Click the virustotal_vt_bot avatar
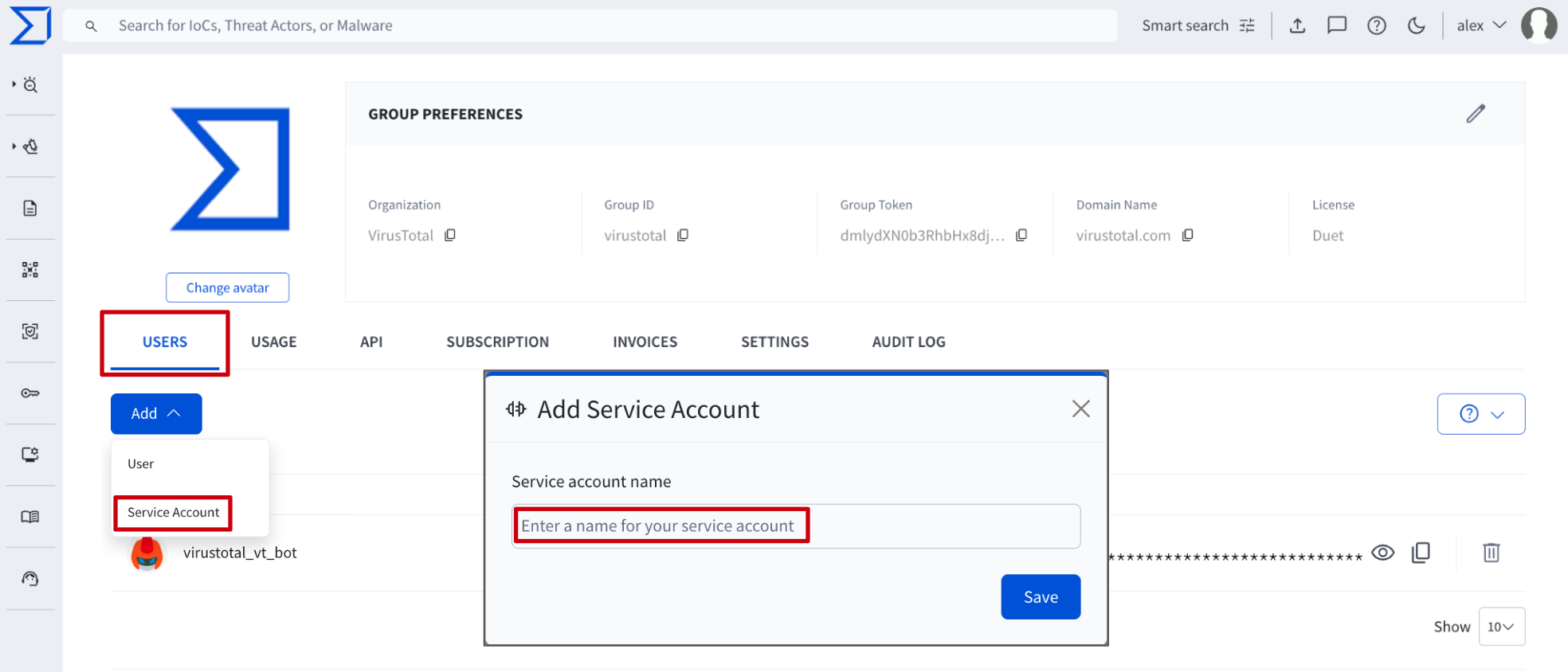1568x672 pixels. point(147,553)
